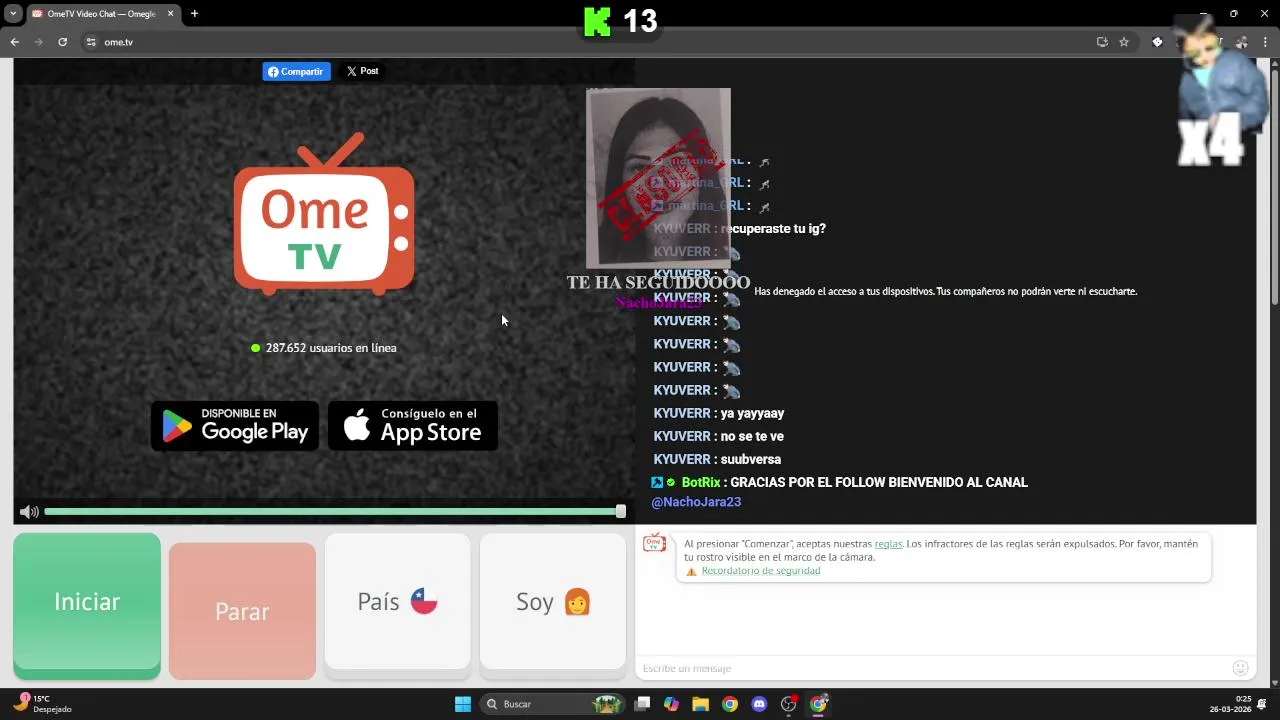Reload the ome.tv page
The image size is (1280, 720).
click(x=62, y=42)
